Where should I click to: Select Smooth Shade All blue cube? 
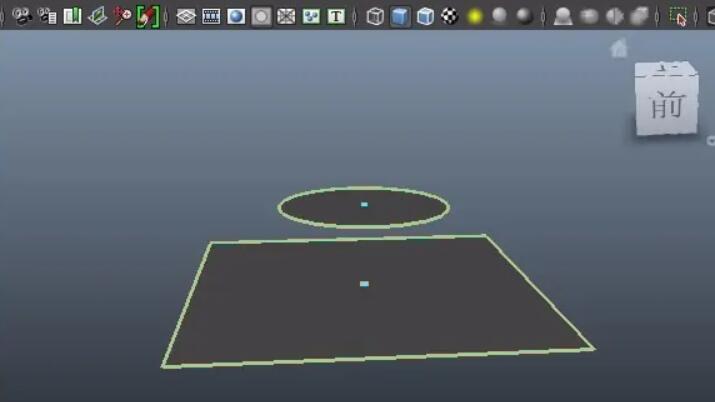(x=400, y=16)
